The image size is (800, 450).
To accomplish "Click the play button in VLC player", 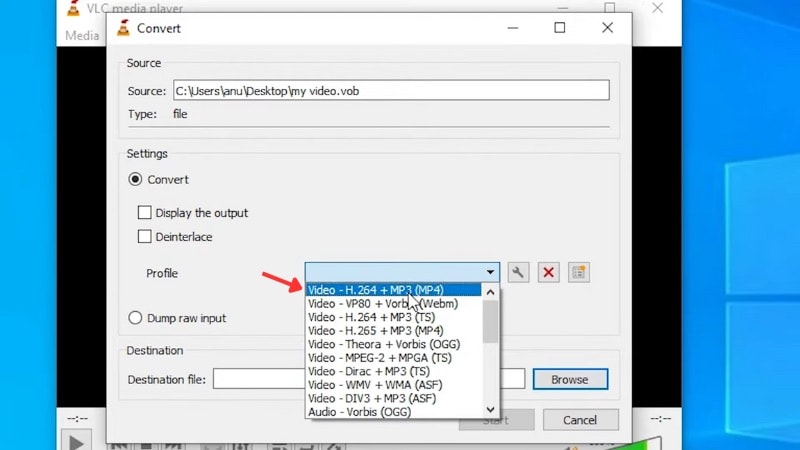I will (77, 441).
